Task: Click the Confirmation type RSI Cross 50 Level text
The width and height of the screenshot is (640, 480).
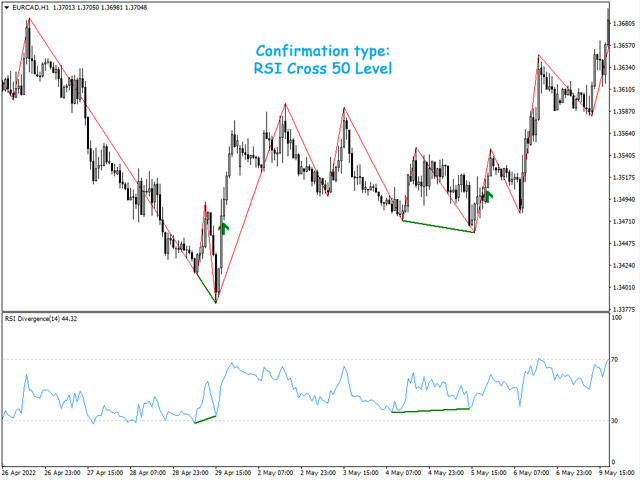Action: (323, 60)
